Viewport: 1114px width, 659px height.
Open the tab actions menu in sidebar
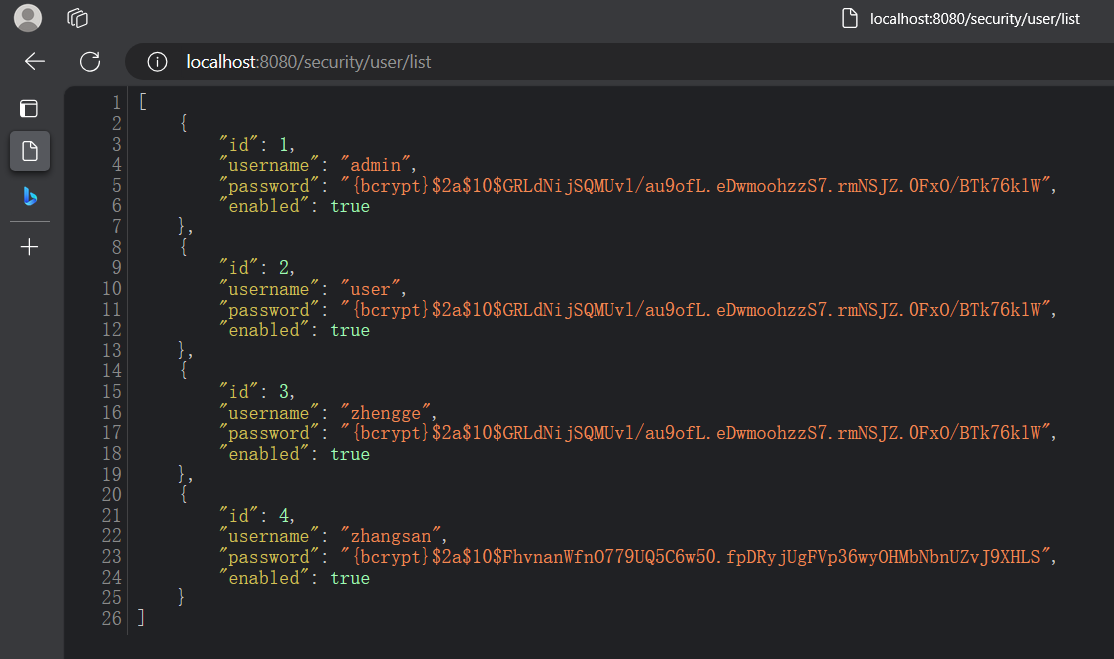pyautogui.click(x=30, y=109)
